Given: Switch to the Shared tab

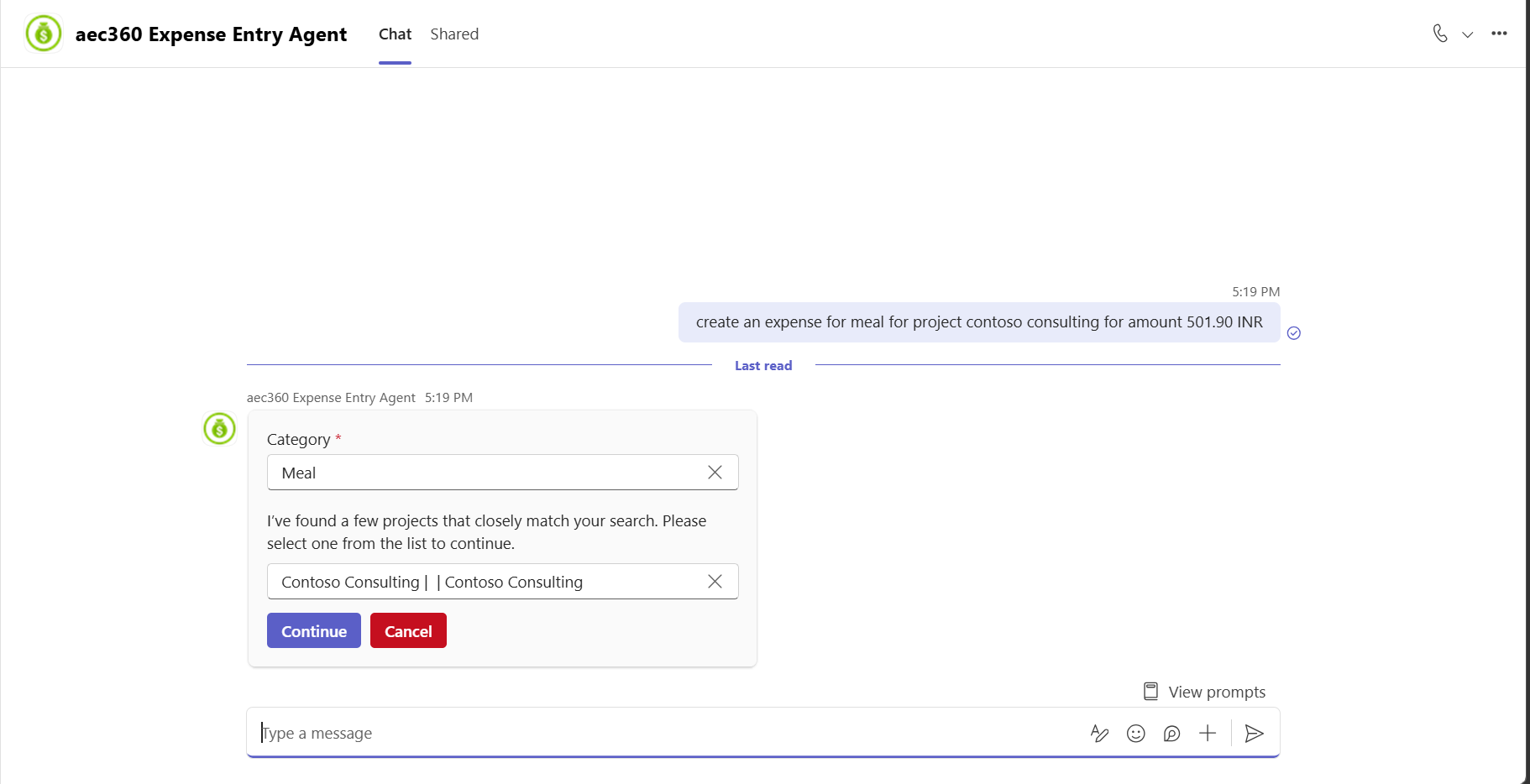Looking at the screenshot, I should 454,34.
